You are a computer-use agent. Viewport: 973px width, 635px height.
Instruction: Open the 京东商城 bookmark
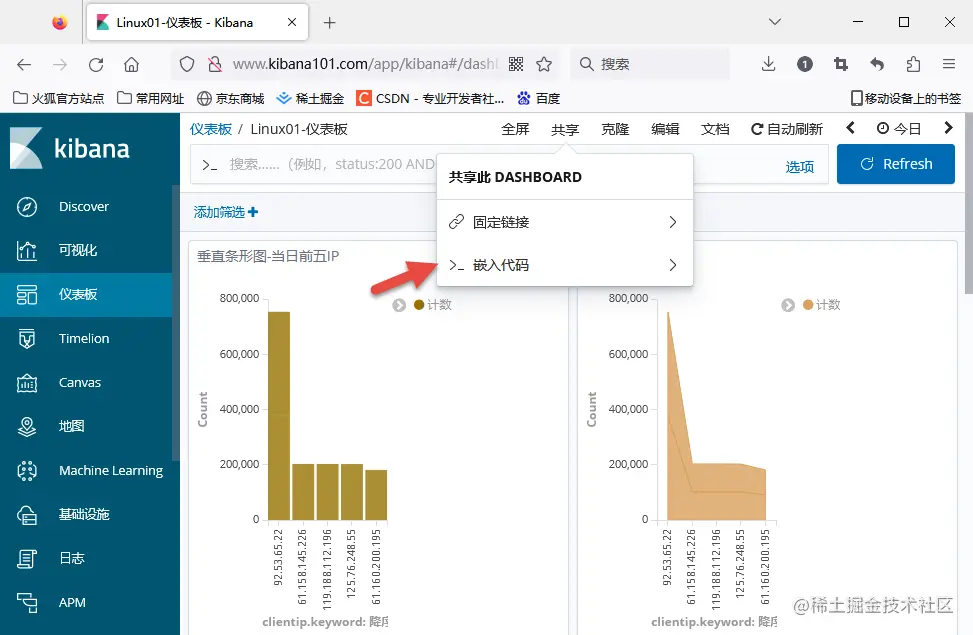230,98
